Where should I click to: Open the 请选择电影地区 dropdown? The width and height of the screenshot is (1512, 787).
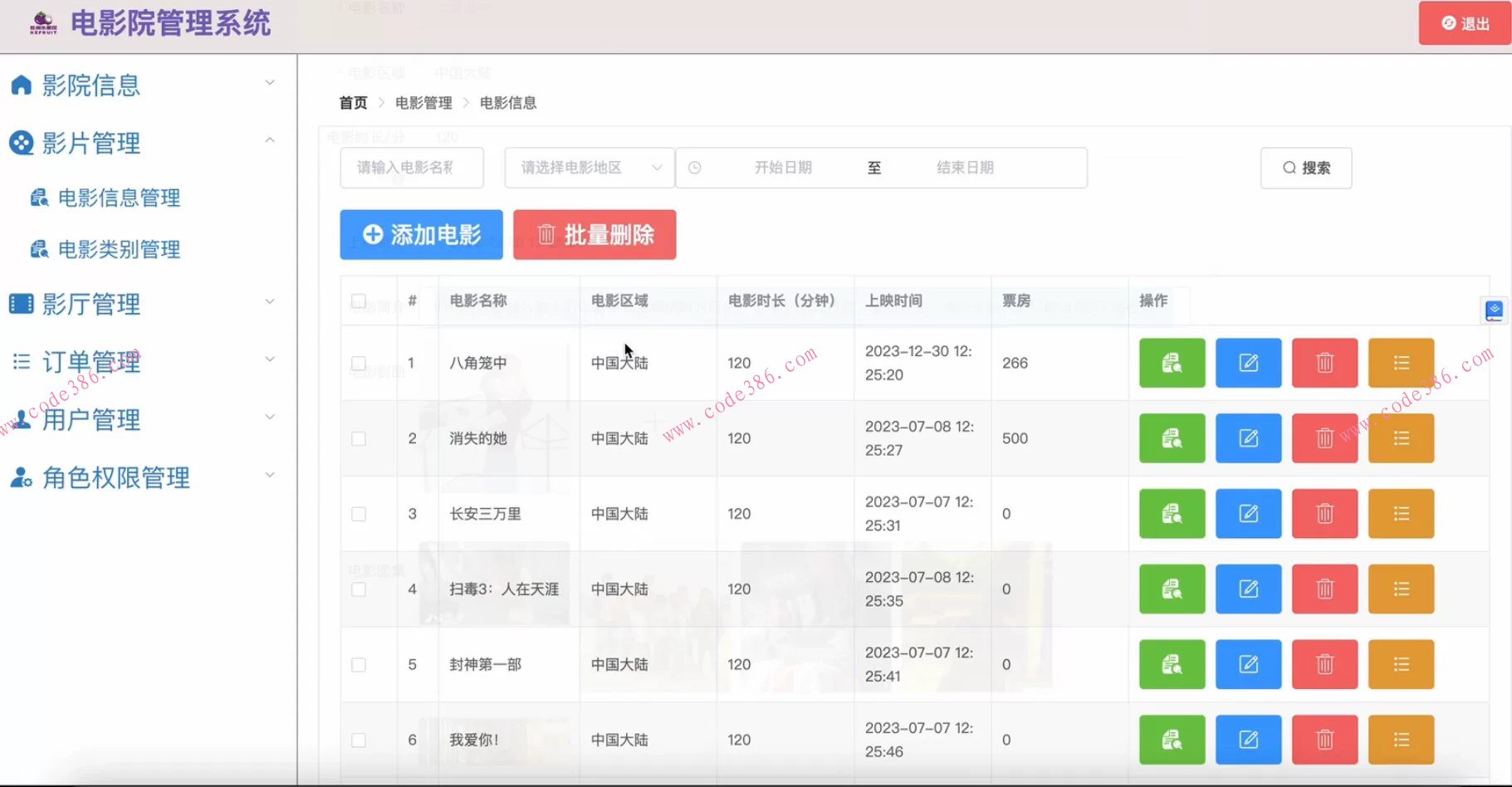pyautogui.click(x=587, y=167)
